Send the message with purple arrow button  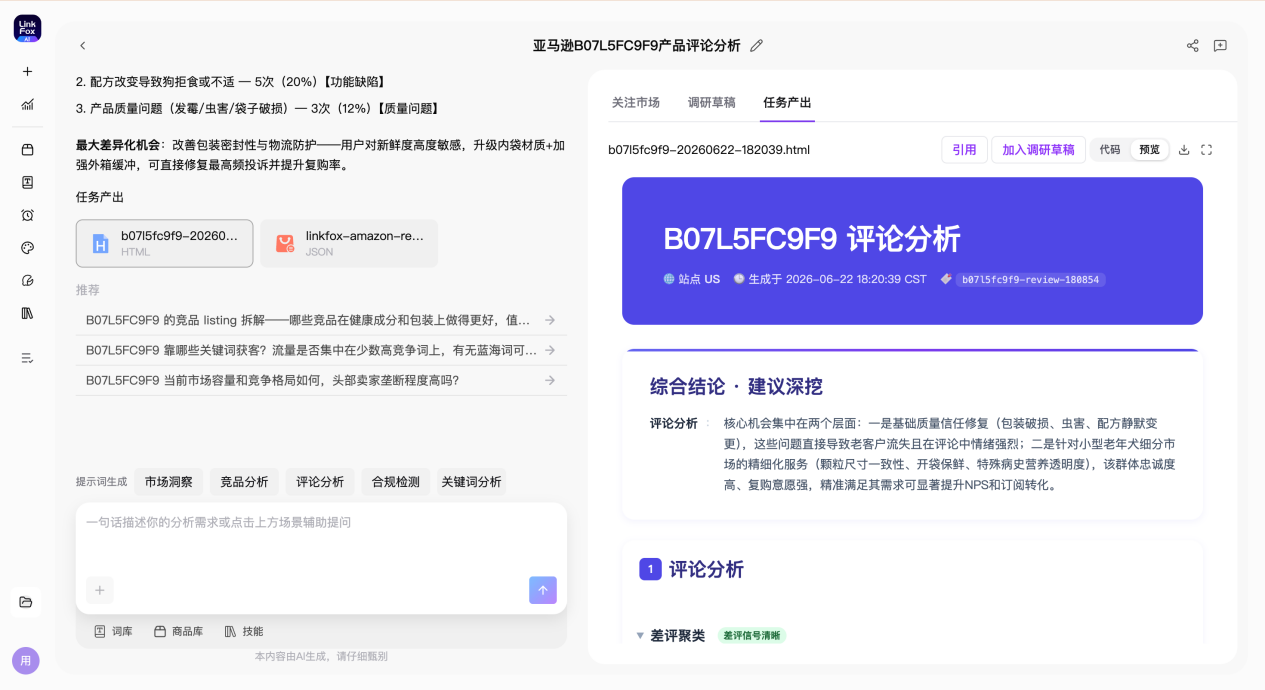(x=543, y=590)
